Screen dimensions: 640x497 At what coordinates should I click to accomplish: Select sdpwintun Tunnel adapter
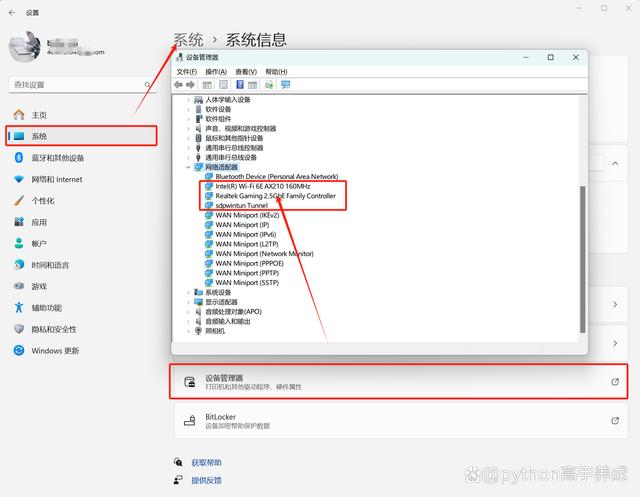pos(242,205)
